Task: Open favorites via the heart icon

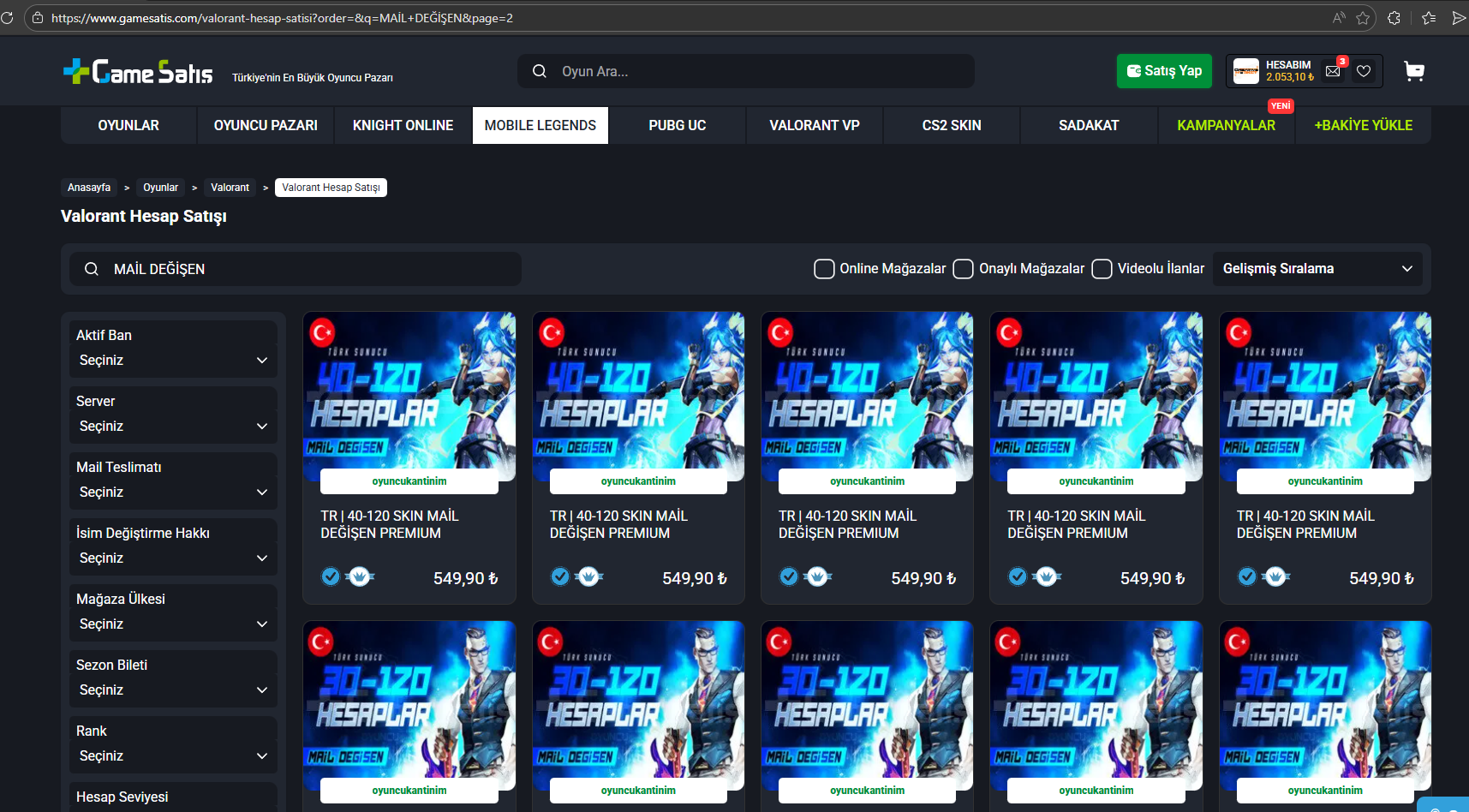Action: point(1364,71)
